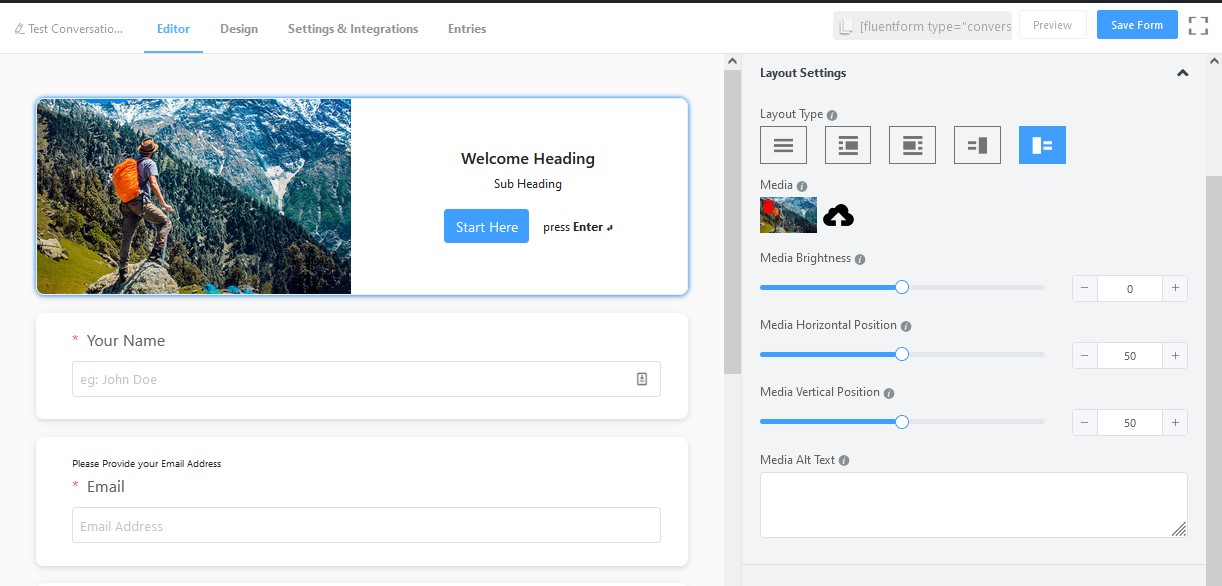Click the Test Conversation form title
Image resolution: width=1222 pixels, height=586 pixels.
tap(76, 29)
